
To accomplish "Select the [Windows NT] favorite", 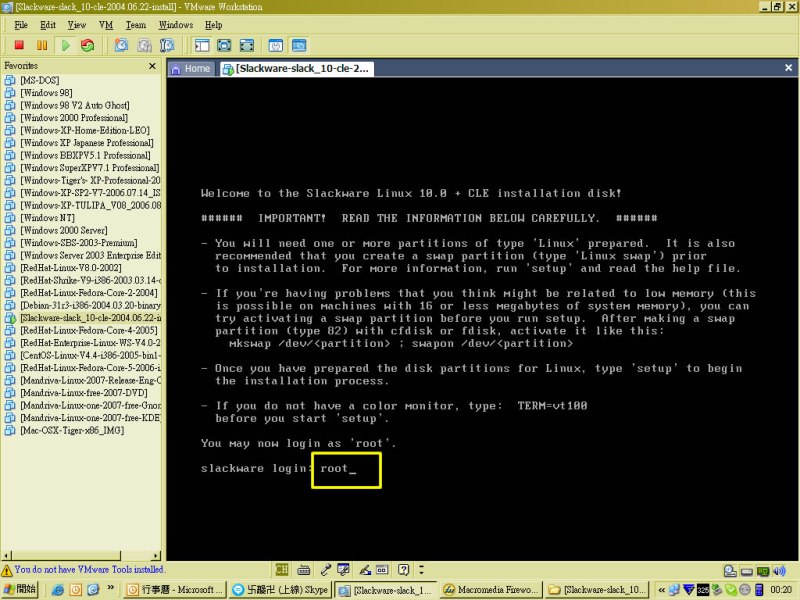I will tap(47, 217).
